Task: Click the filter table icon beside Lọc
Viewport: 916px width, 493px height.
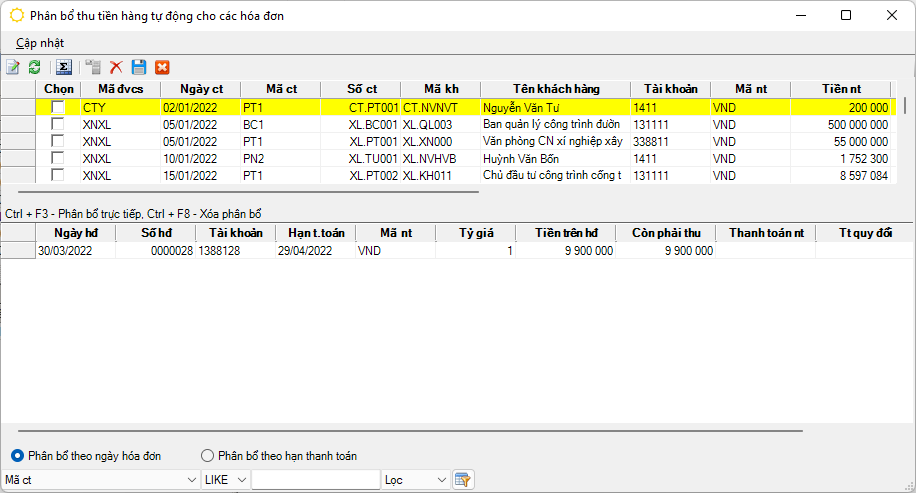Action: (462, 480)
